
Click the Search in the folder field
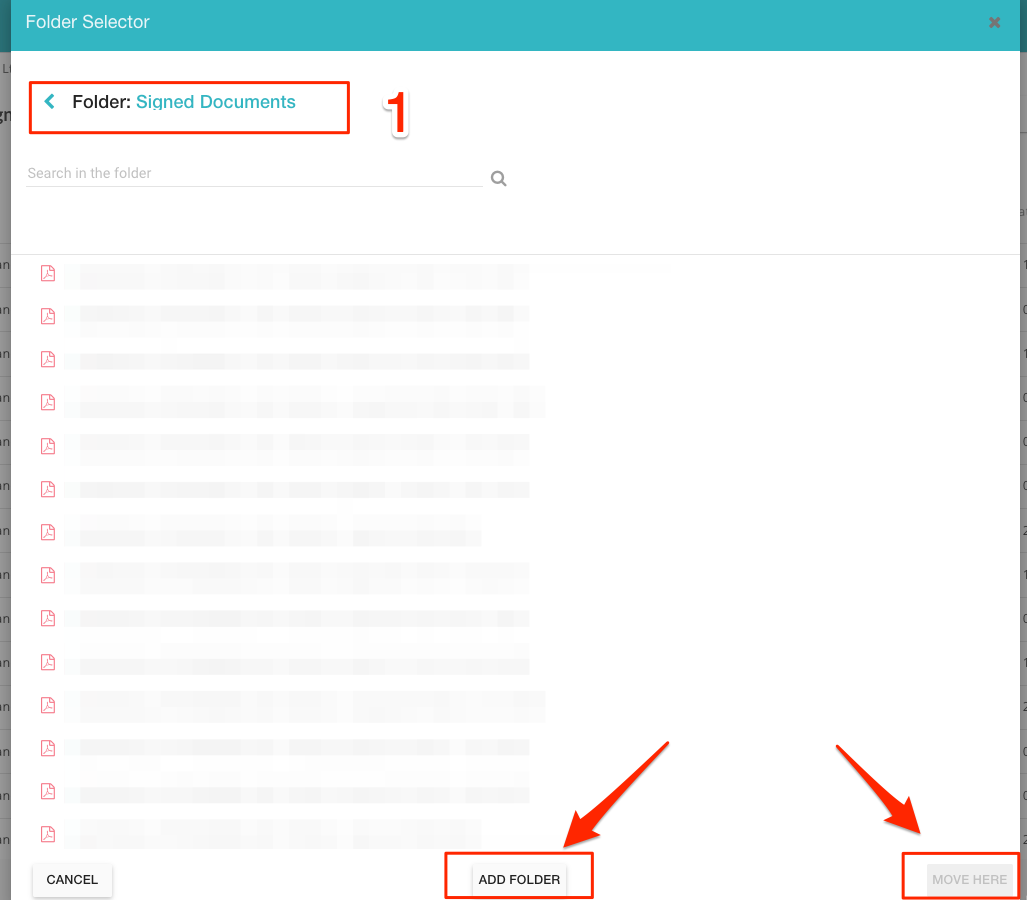[x=253, y=174]
